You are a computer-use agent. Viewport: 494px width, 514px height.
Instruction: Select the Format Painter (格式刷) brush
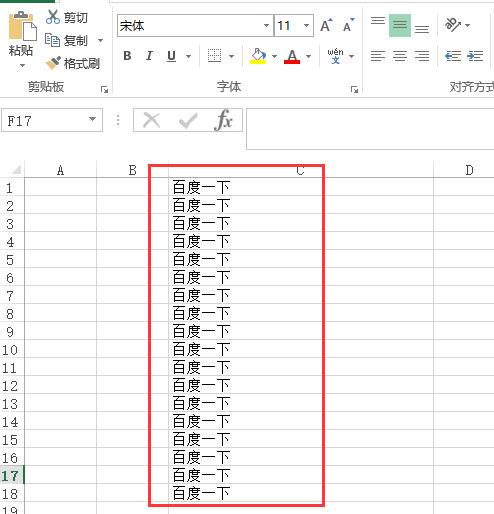(x=72, y=63)
